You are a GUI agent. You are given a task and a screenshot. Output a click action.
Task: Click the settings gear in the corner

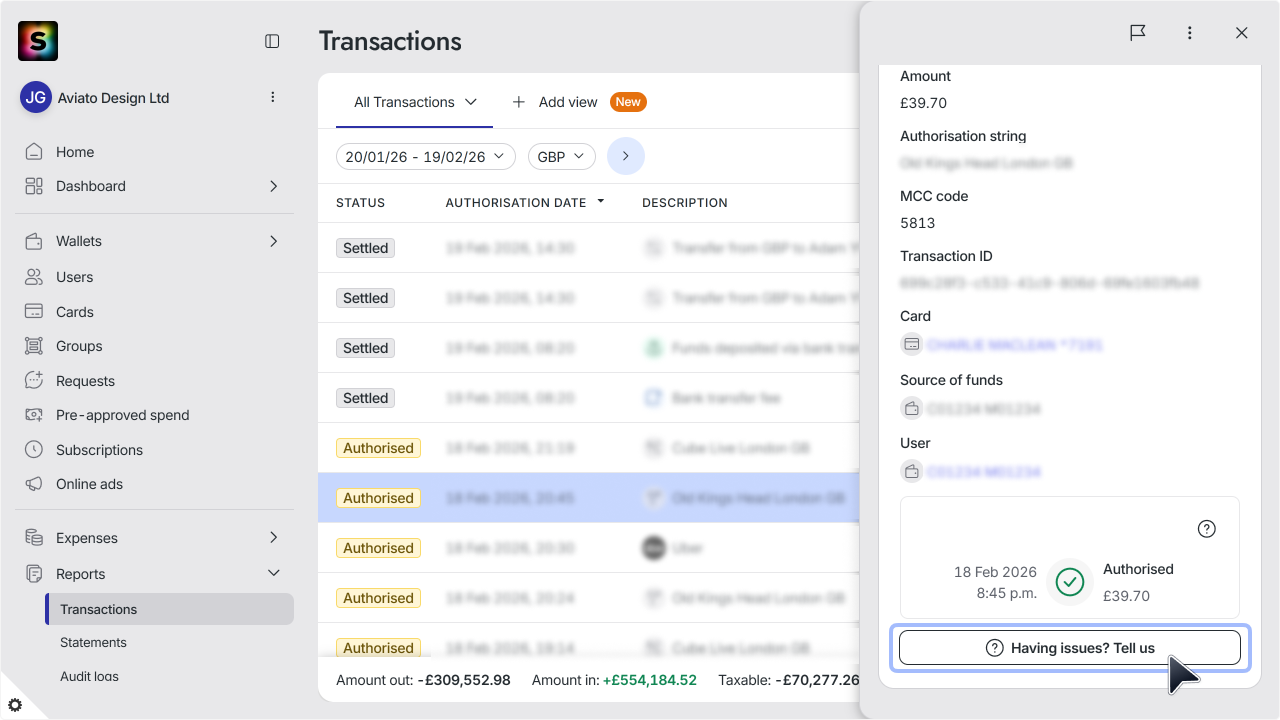click(x=15, y=705)
